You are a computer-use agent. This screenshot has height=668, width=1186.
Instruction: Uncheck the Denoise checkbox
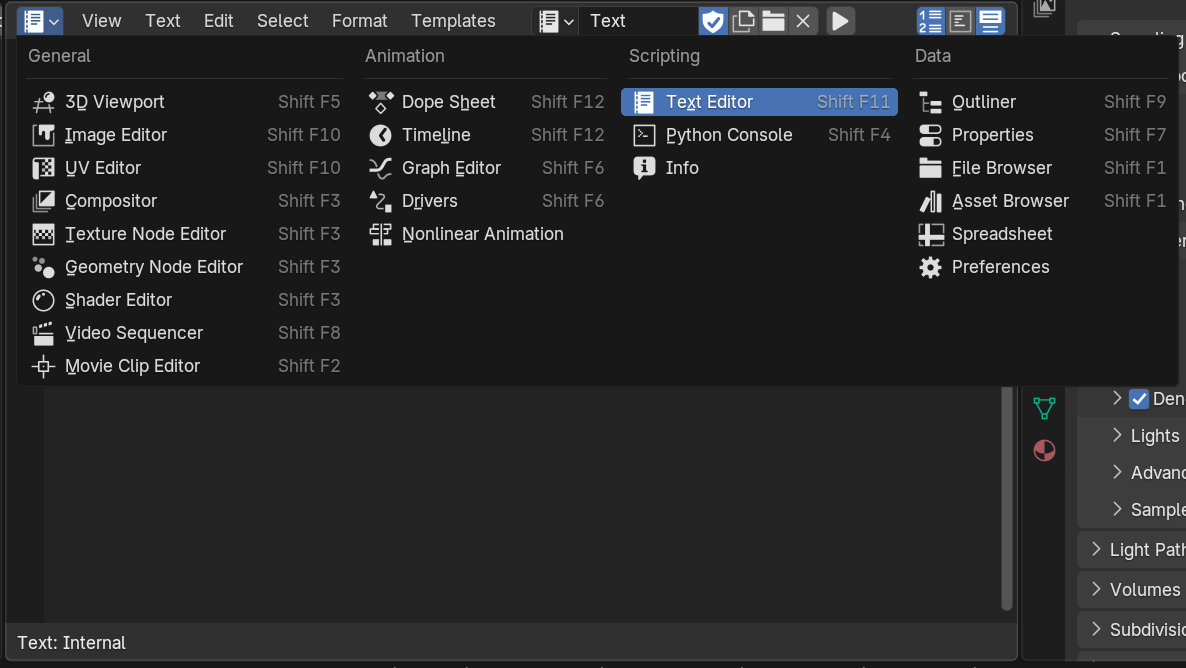click(1139, 399)
